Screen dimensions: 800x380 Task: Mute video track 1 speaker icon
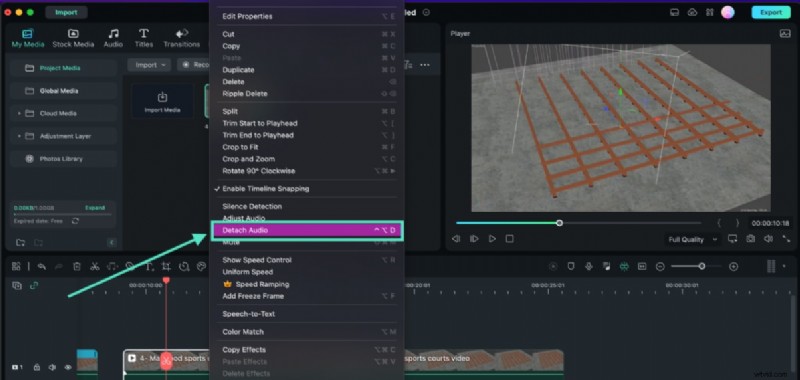52,367
